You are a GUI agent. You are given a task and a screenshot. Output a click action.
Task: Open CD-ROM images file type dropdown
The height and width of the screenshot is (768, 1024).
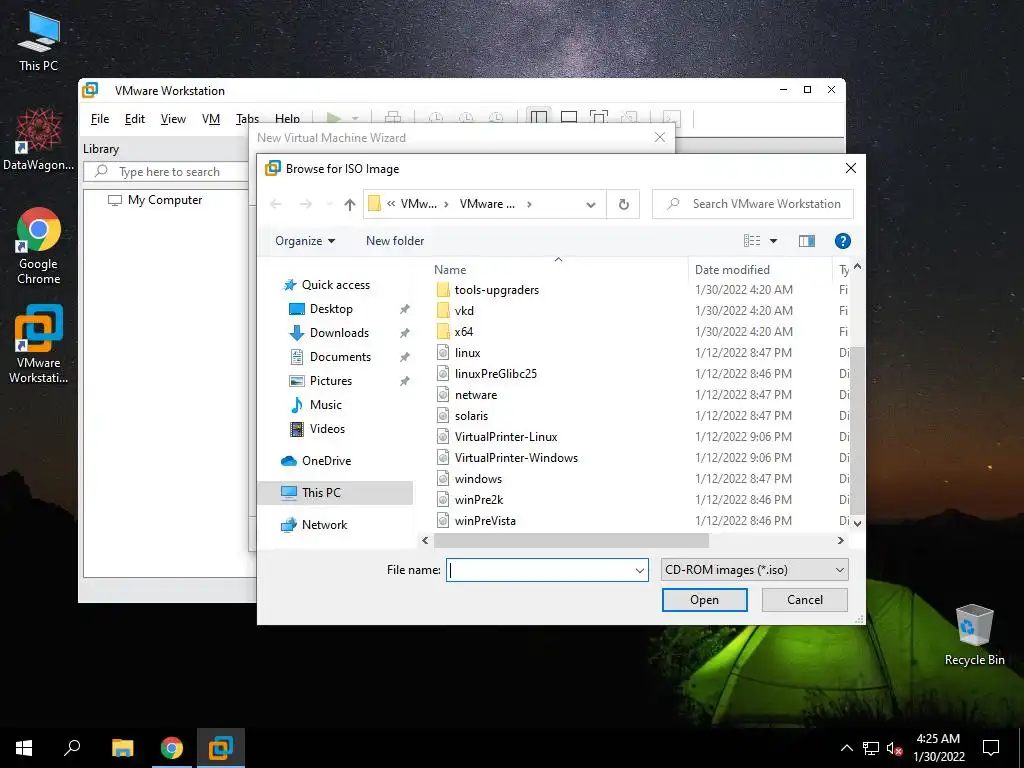(x=754, y=570)
